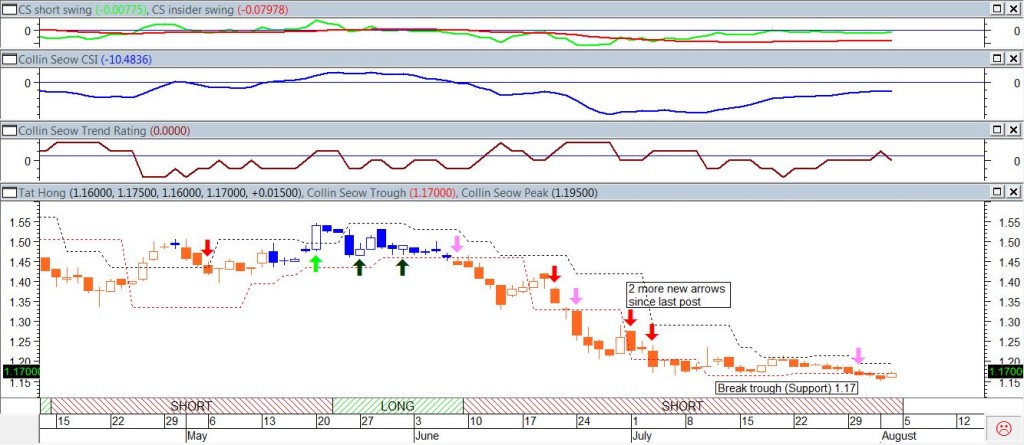Screen dimensions: 1024x445
Task: Click the 'Collin Seow Peak (1.19500)' label
Action: click(529, 193)
